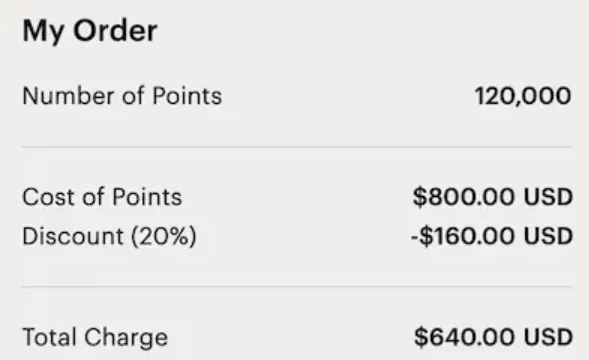Click the divider line above Total Charge
This screenshot has width=589, height=360.
tap(297, 287)
